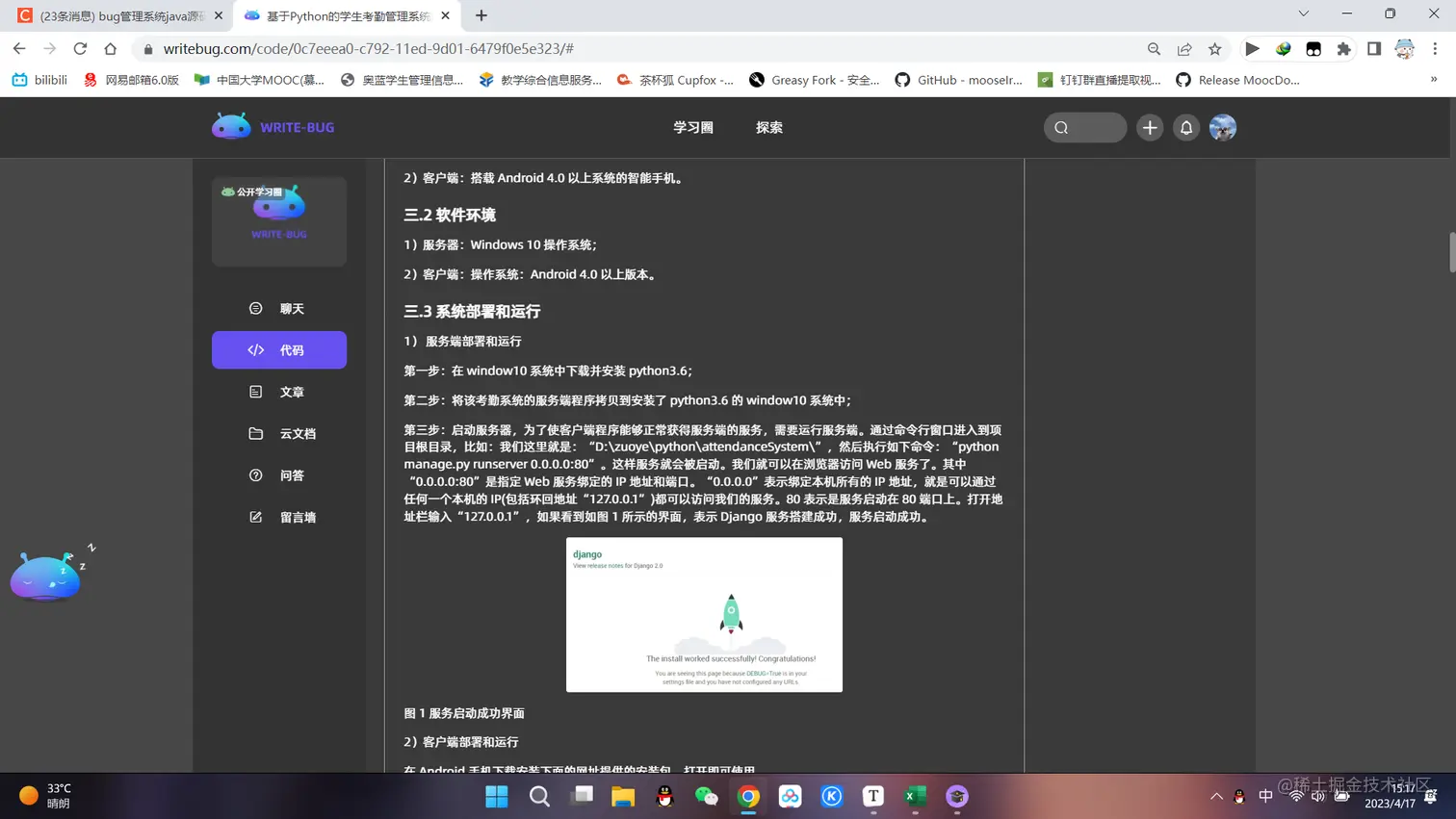Open the Chrome menu three dots

pyautogui.click(x=1435, y=48)
